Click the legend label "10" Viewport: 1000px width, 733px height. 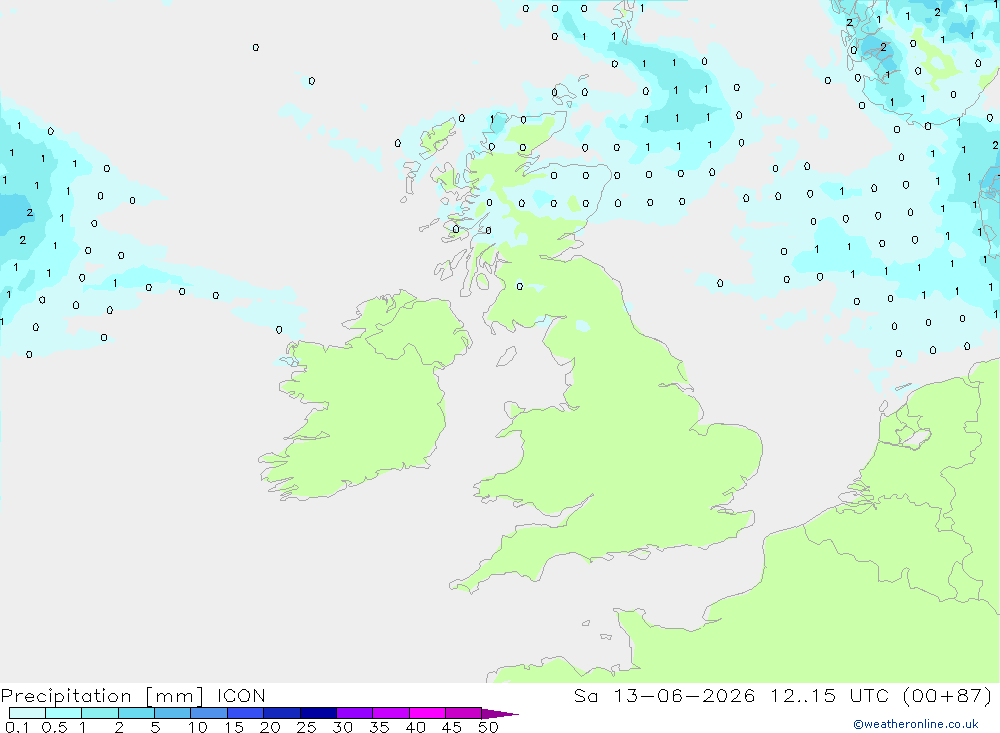[x=197, y=727]
